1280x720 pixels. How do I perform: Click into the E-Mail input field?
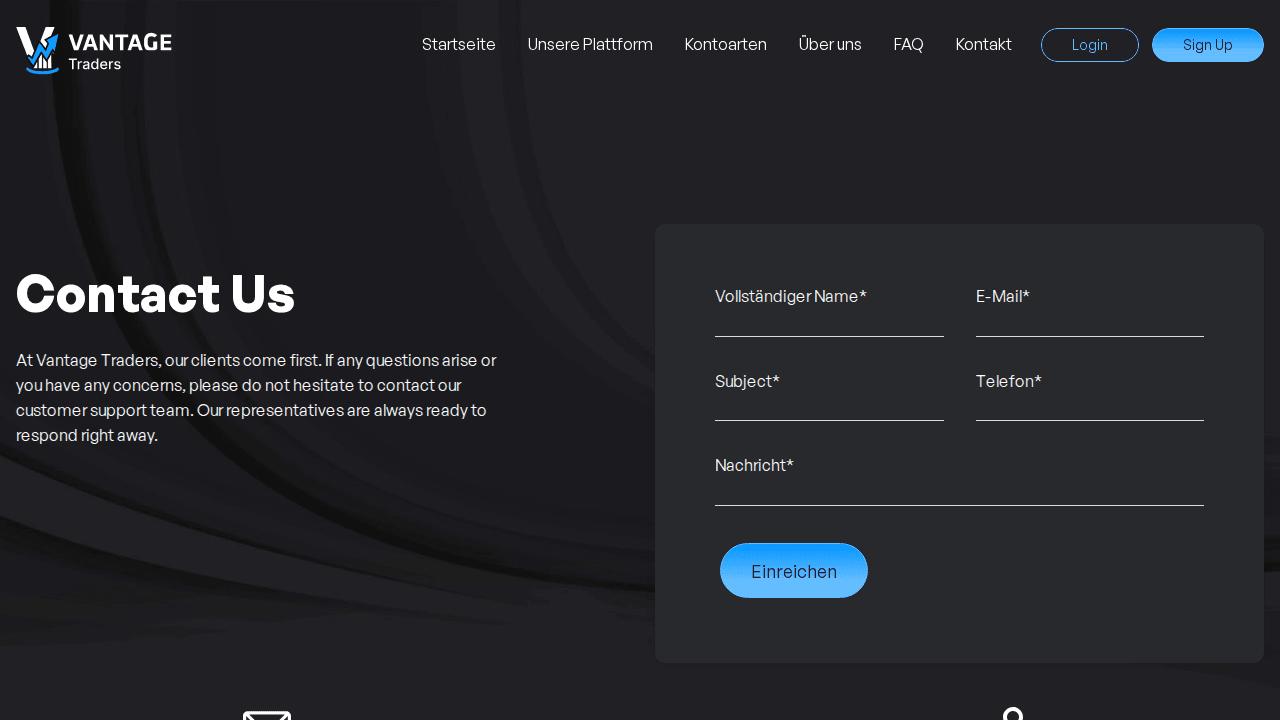pyautogui.click(x=1089, y=322)
